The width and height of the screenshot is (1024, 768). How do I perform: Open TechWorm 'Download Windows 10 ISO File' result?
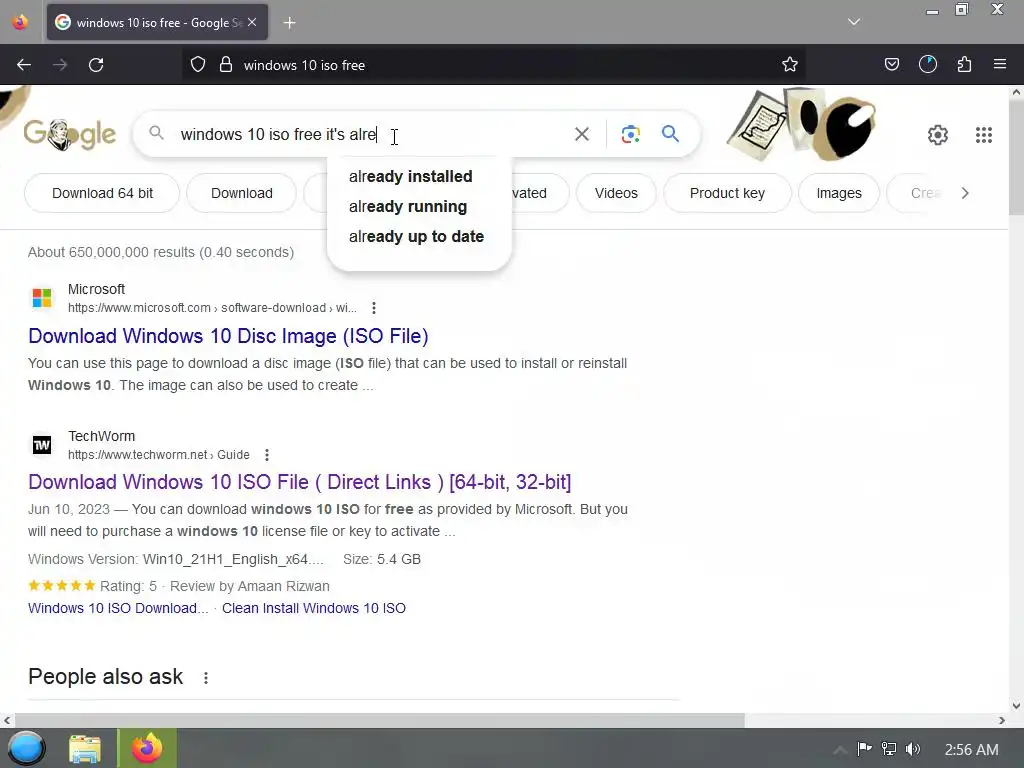click(299, 482)
